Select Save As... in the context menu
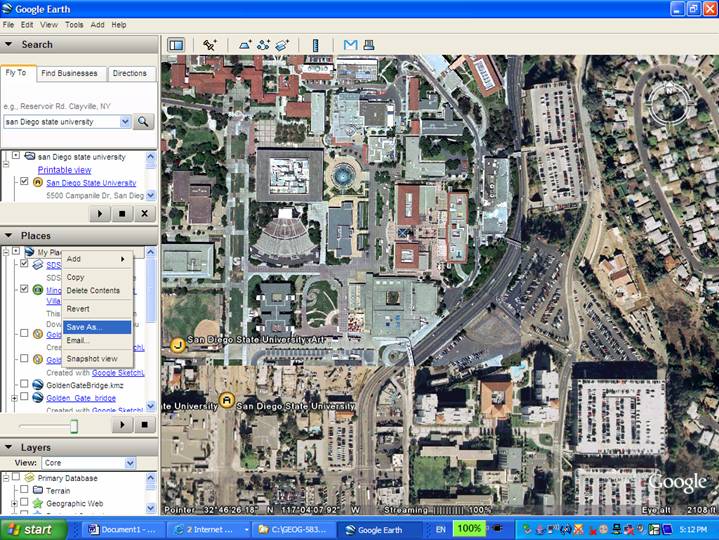The image size is (719, 540). 97,327
